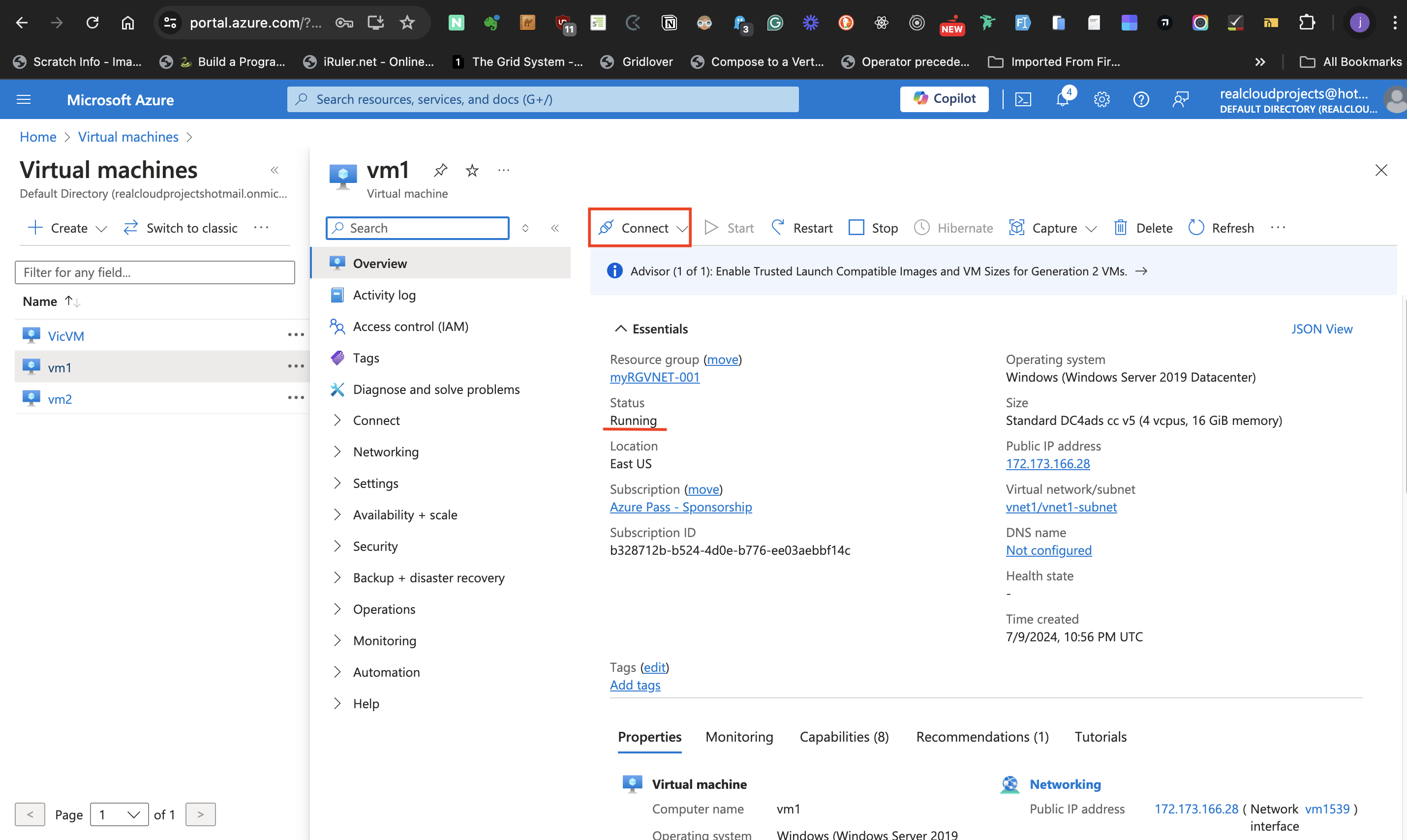Open the notifications bell
This screenshot has height=840, width=1407.
[1062, 100]
